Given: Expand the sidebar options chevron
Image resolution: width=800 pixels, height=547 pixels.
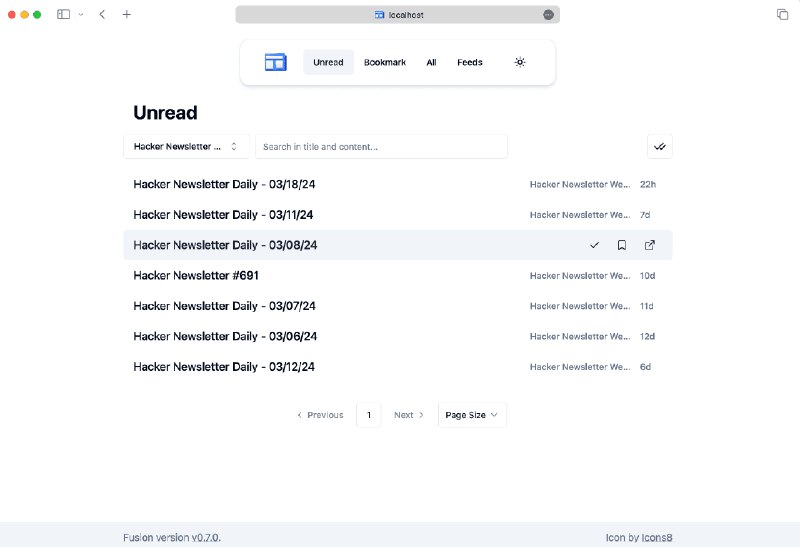Looking at the screenshot, I should coord(81,15).
